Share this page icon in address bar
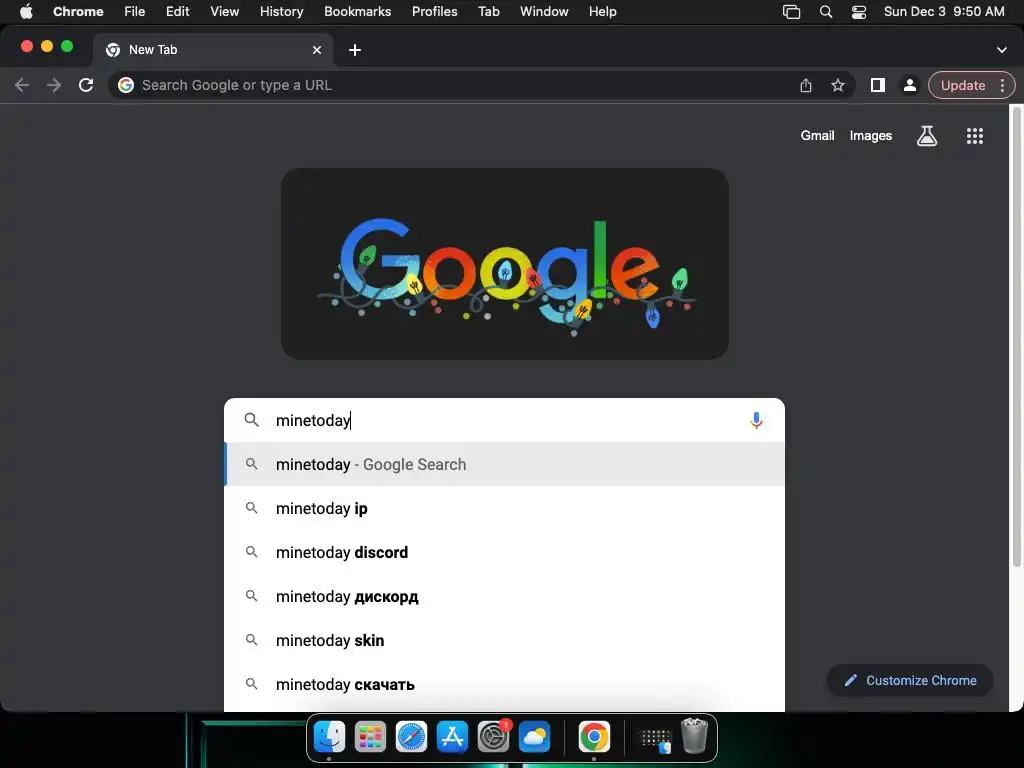This screenshot has width=1024, height=768. click(x=805, y=85)
